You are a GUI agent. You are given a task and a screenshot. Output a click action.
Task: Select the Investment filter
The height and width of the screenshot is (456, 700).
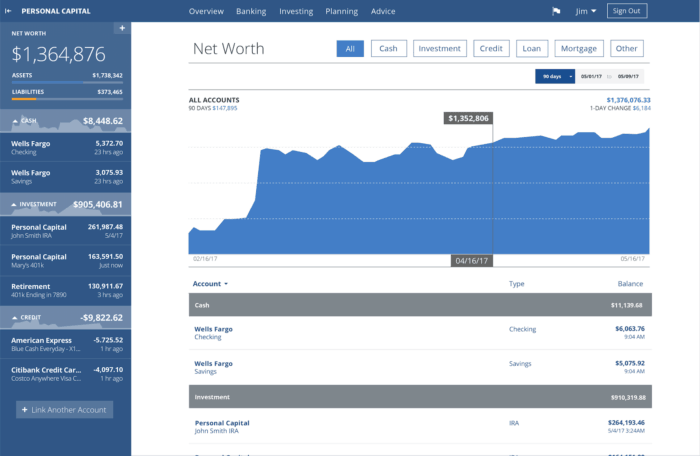point(440,49)
